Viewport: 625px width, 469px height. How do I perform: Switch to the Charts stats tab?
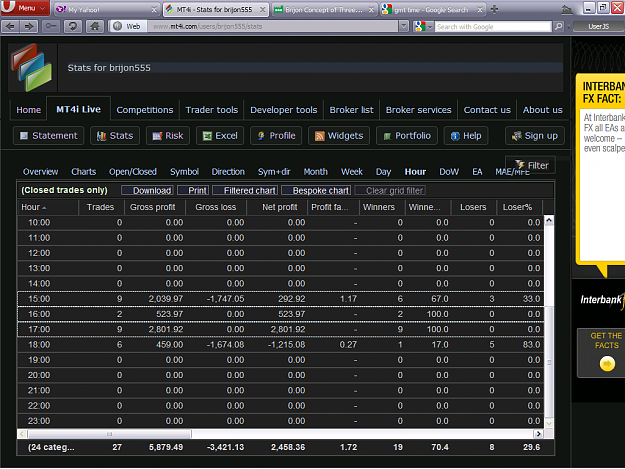[x=83, y=172]
